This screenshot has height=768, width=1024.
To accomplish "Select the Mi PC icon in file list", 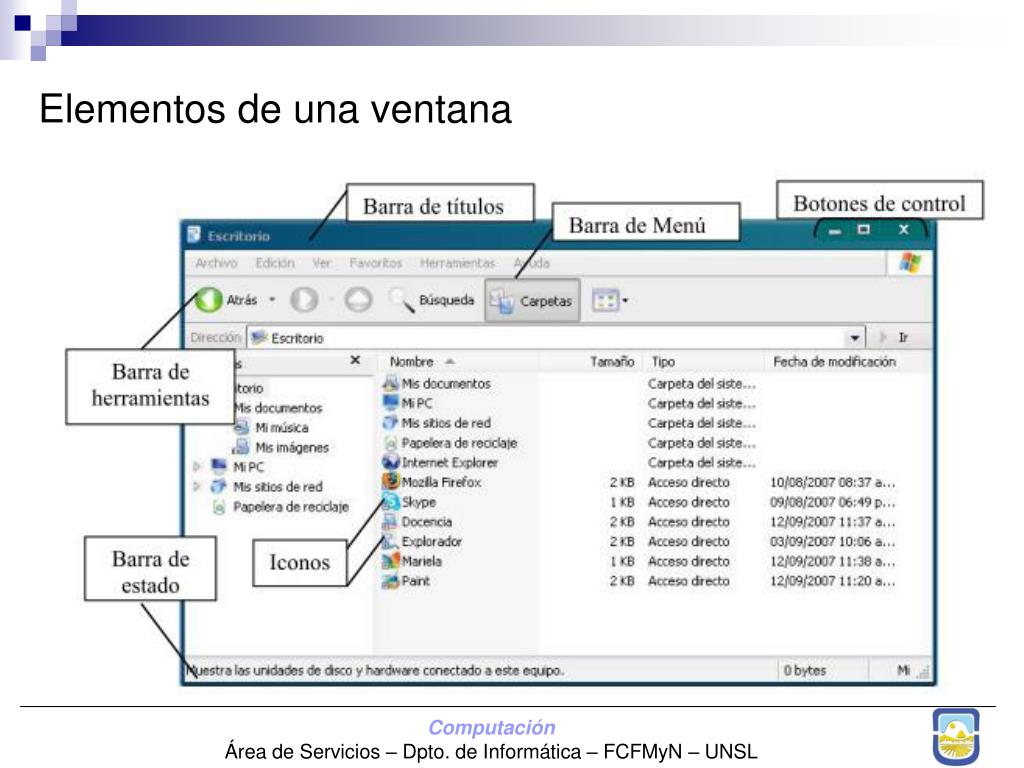I will coord(391,403).
